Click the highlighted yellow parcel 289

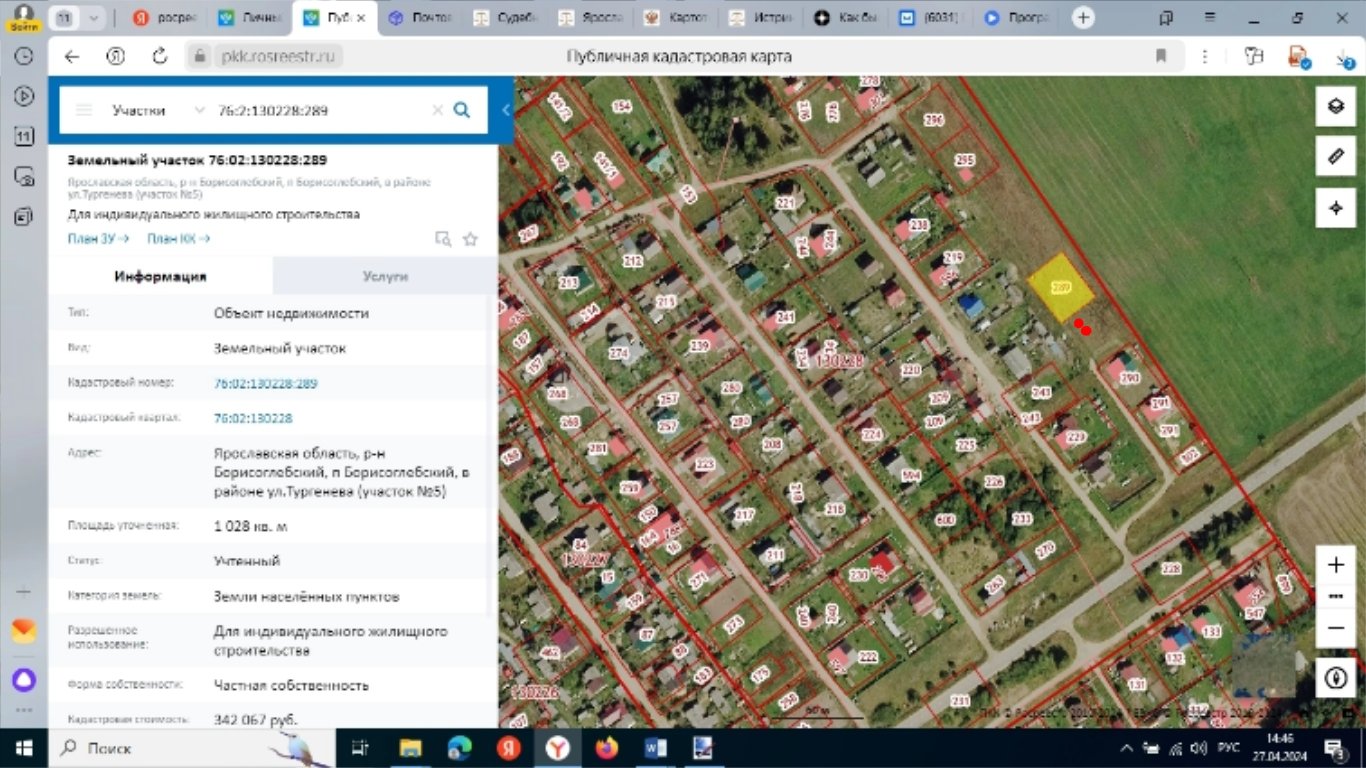coord(1061,288)
